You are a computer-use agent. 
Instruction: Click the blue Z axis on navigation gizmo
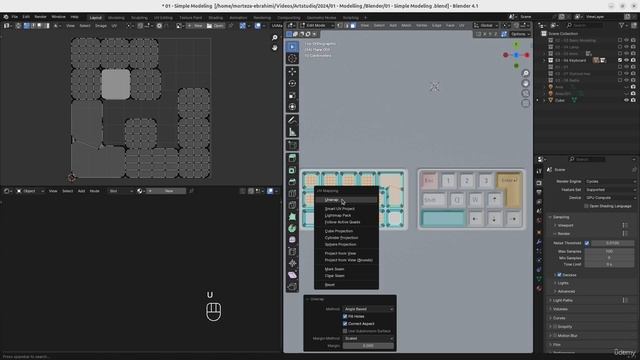516,55
